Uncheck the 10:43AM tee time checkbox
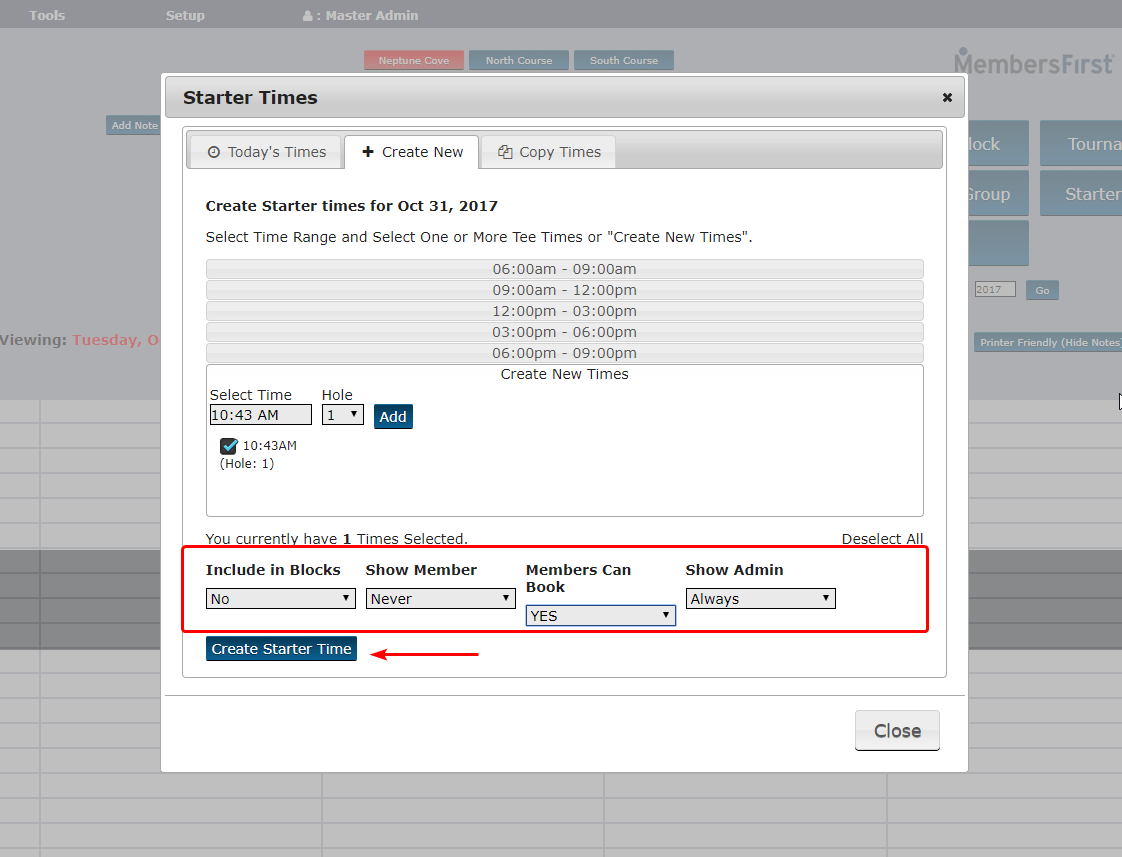The height and width of the screenshot is (857, 1122). (228, 446)
